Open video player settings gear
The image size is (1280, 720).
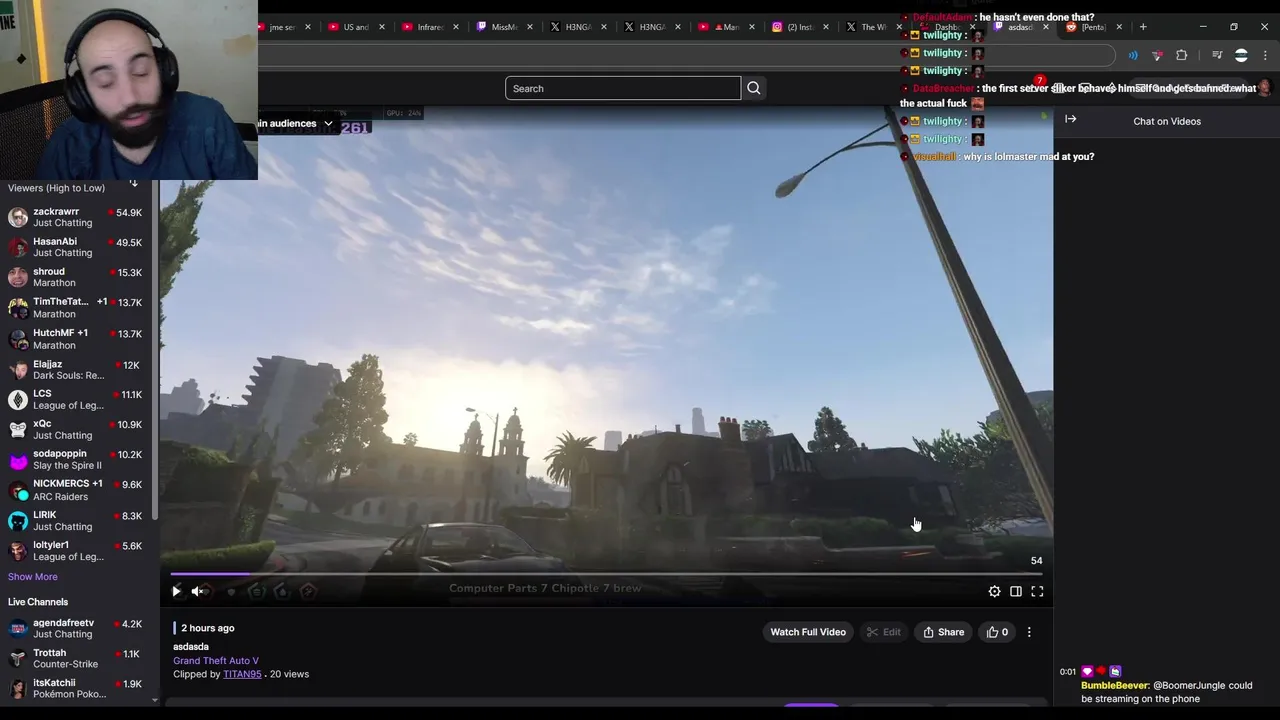[x=994, y=591]
